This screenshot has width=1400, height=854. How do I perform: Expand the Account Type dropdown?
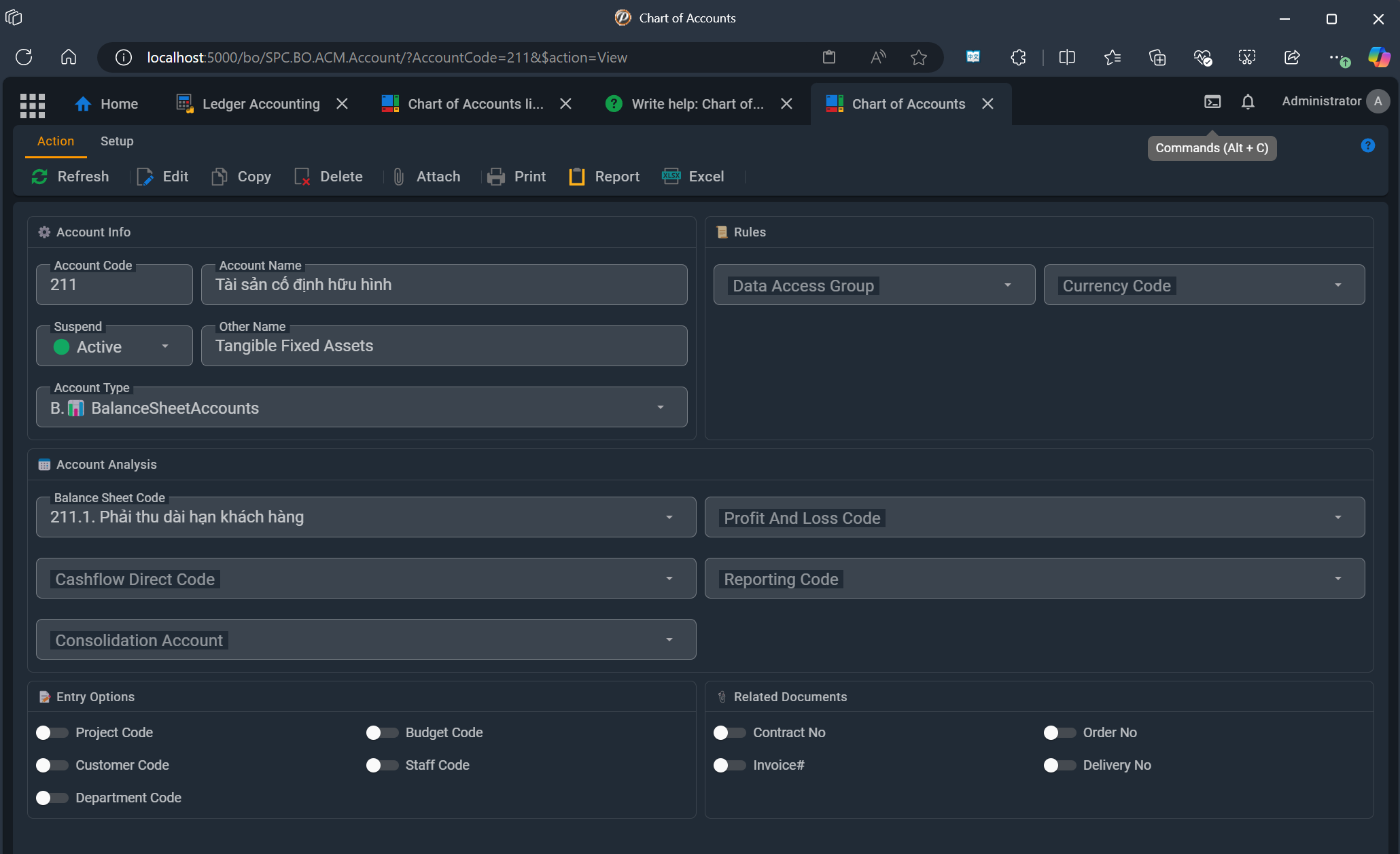[x=362, y=408]
